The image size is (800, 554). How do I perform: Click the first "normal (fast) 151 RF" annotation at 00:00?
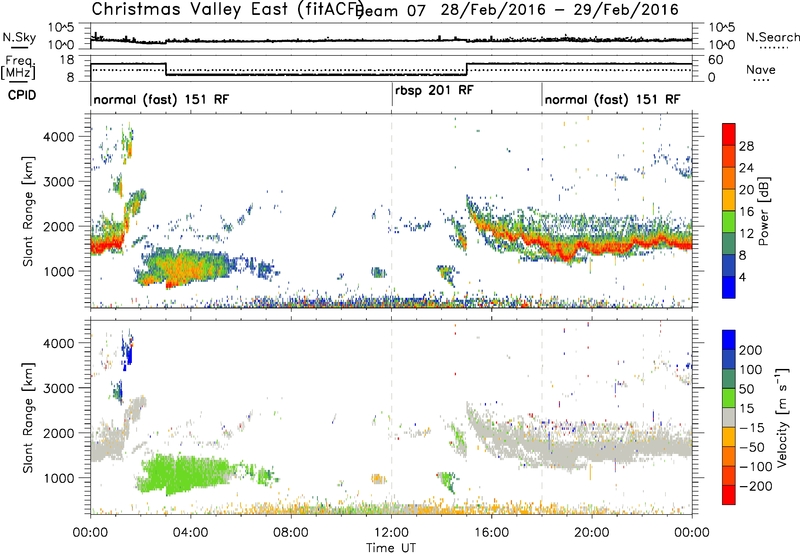tap(161, 99)
